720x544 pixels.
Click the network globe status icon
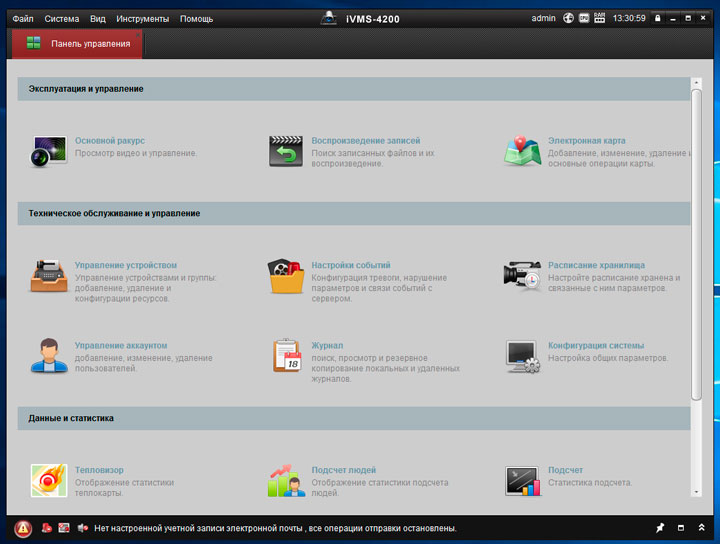[x=569, y=18]
